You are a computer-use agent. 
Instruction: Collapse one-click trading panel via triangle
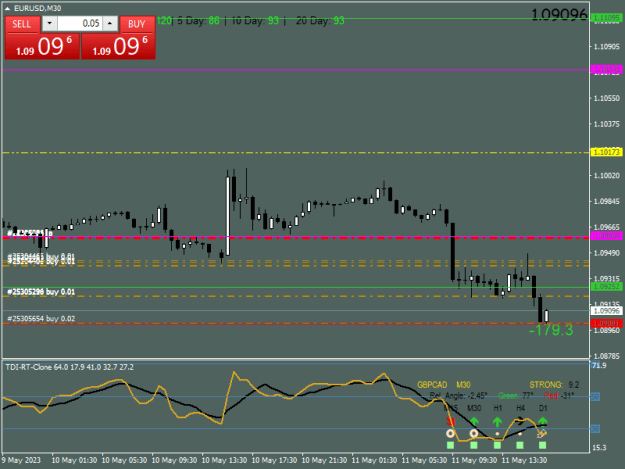coord(8,8)
